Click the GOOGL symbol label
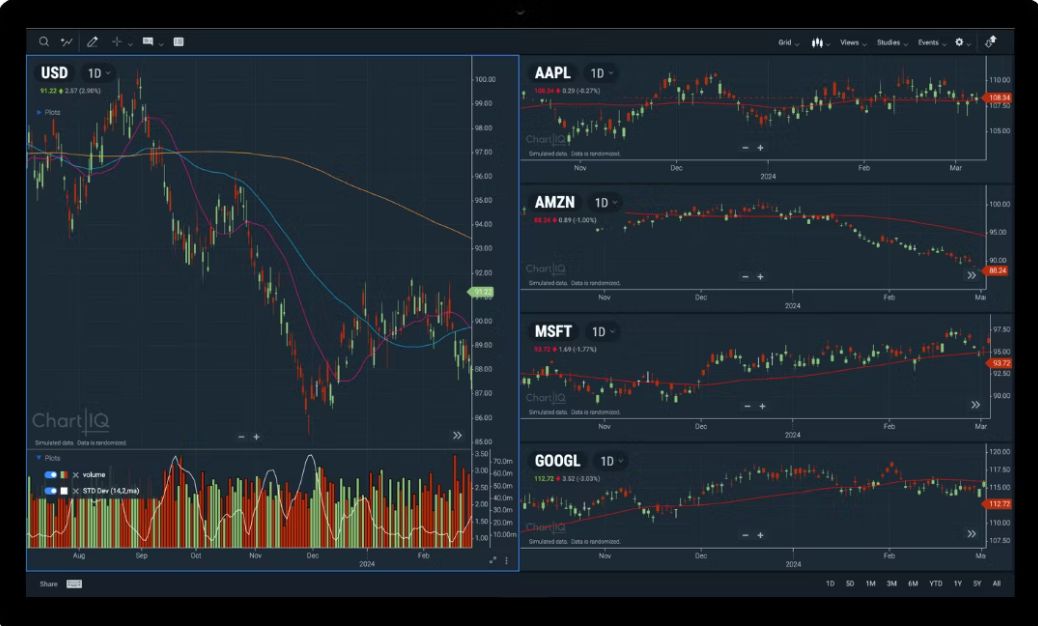 (557, 461)
